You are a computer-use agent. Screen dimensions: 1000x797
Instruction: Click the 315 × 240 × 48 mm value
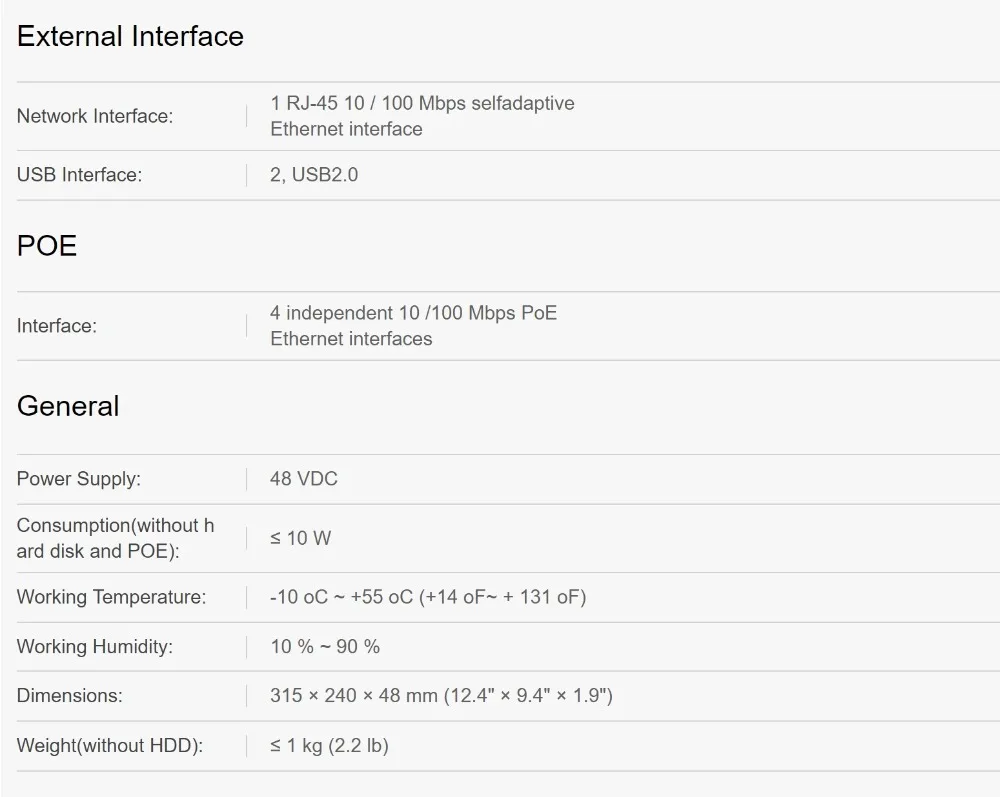(441, 696)
